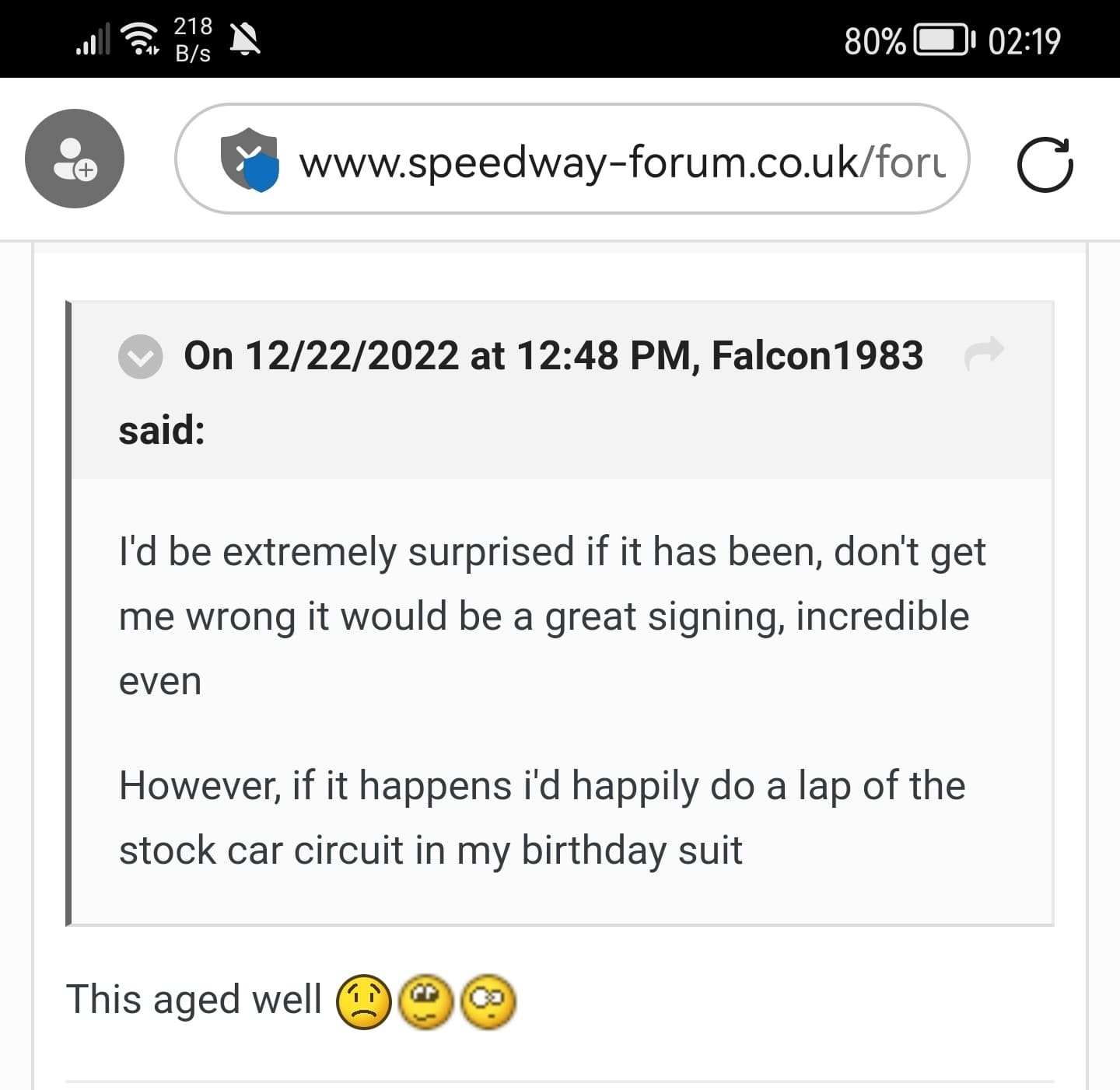The width and height of the screenshot is (1120, 1090).
Task: Tap the WiFi status icon
Action: 141,39
